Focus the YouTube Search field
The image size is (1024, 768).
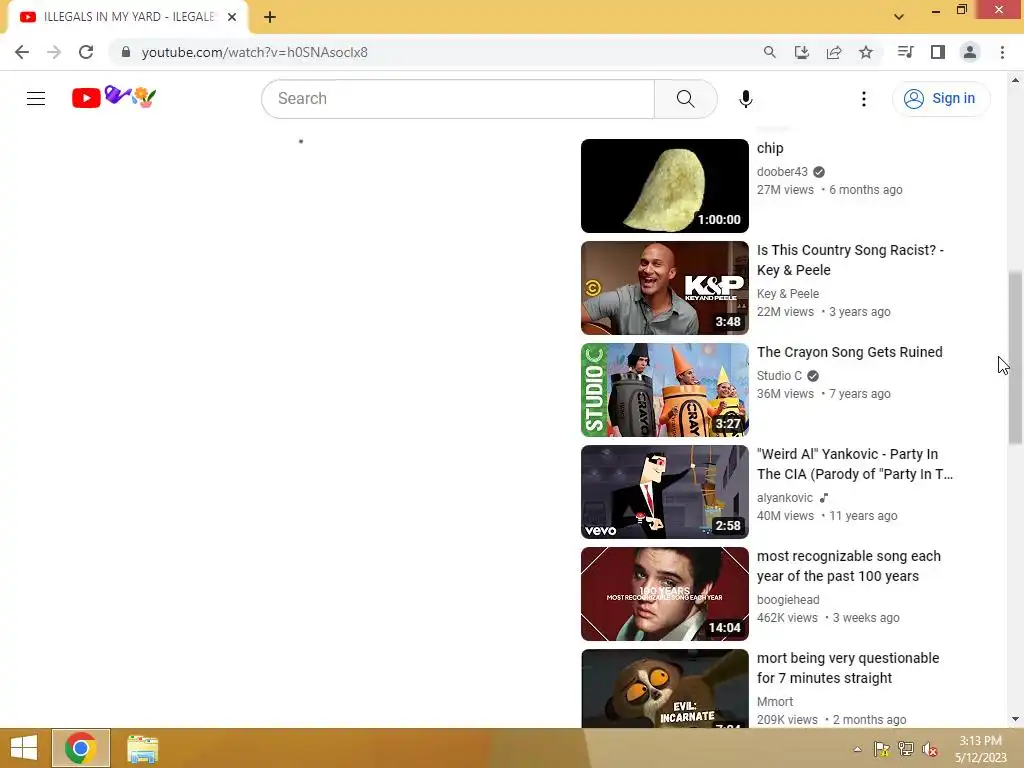pos(458,99)
